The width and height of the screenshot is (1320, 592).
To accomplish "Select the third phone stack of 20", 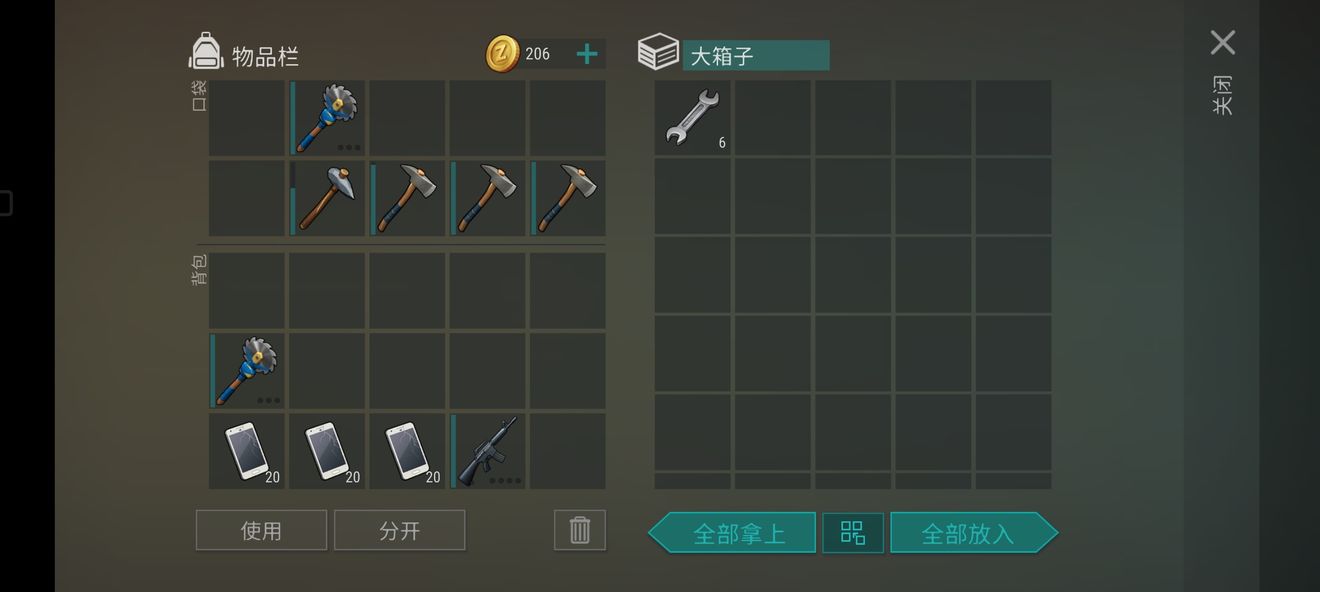I will [x=407, y=451].
